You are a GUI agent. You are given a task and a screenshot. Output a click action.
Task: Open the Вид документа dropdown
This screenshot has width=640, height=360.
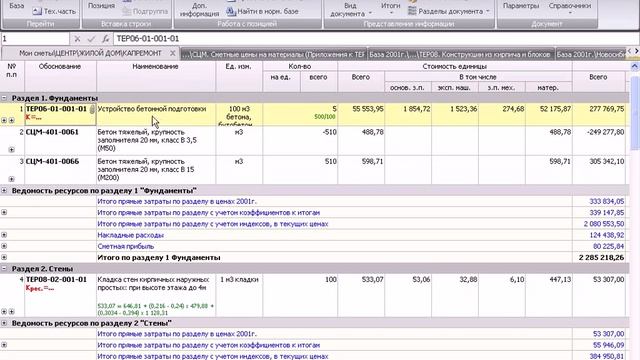(x=350, y=9)
